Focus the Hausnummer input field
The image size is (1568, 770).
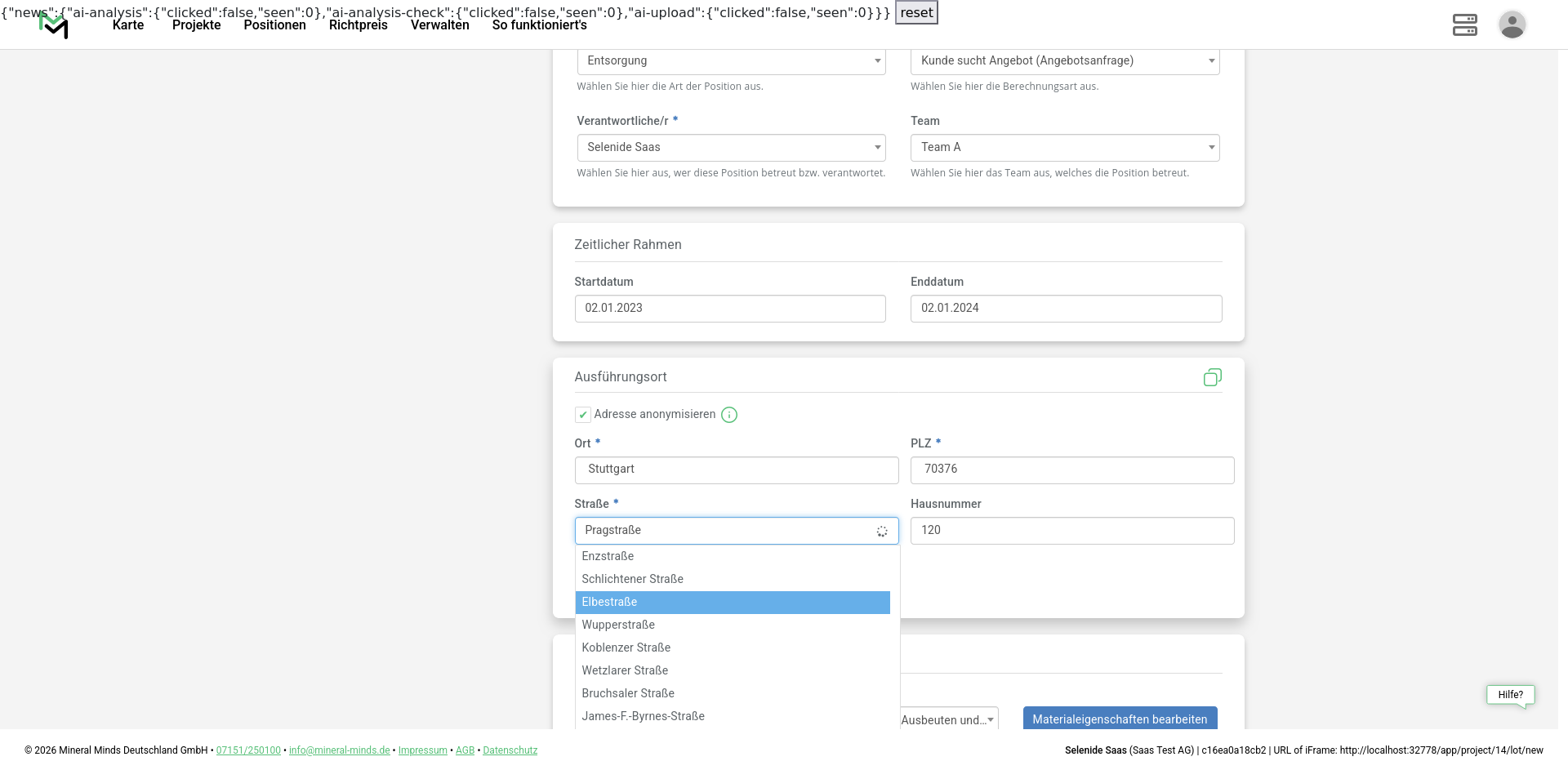click(x=1071, y=531)
